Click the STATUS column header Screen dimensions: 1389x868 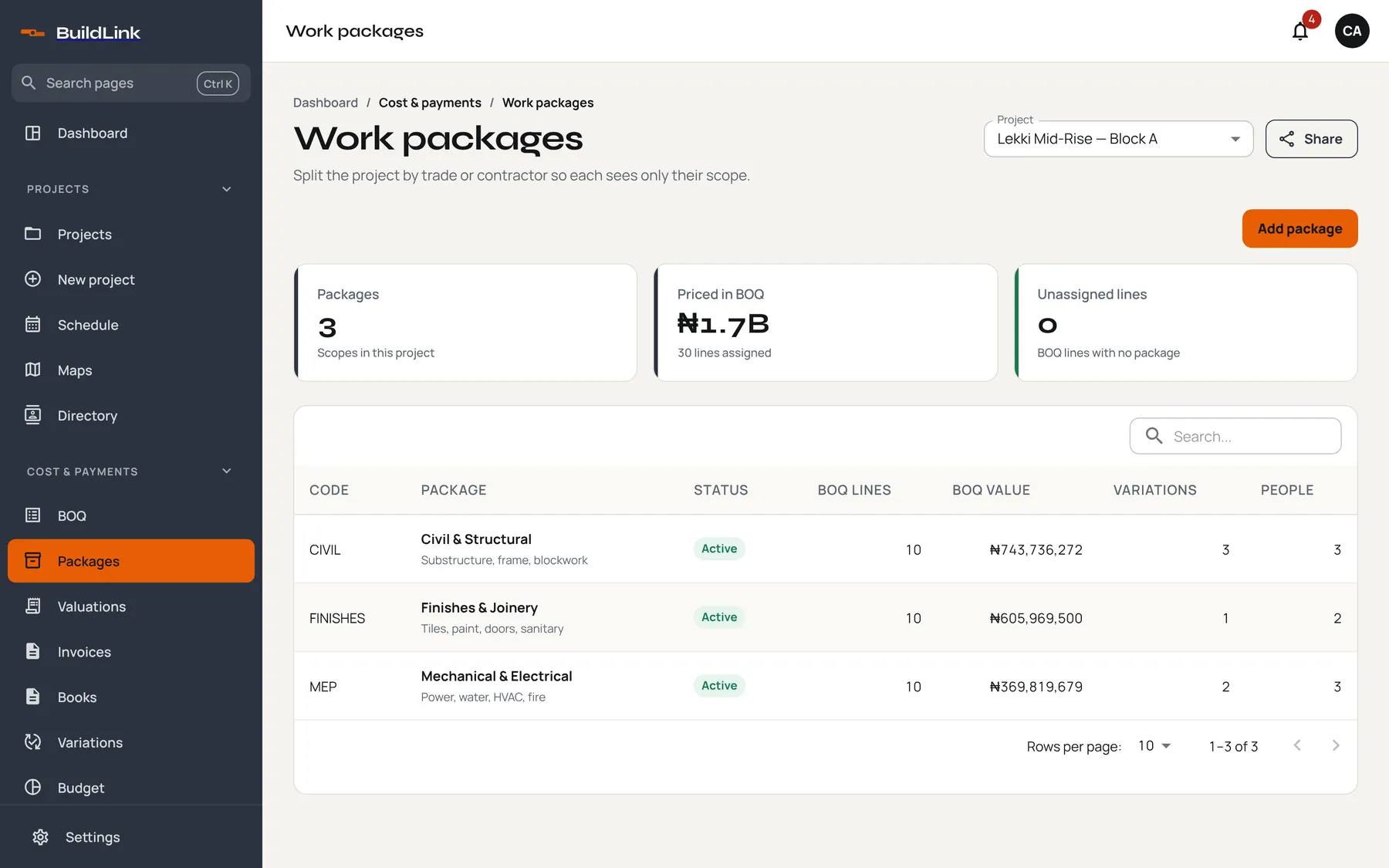pos(721,490)
